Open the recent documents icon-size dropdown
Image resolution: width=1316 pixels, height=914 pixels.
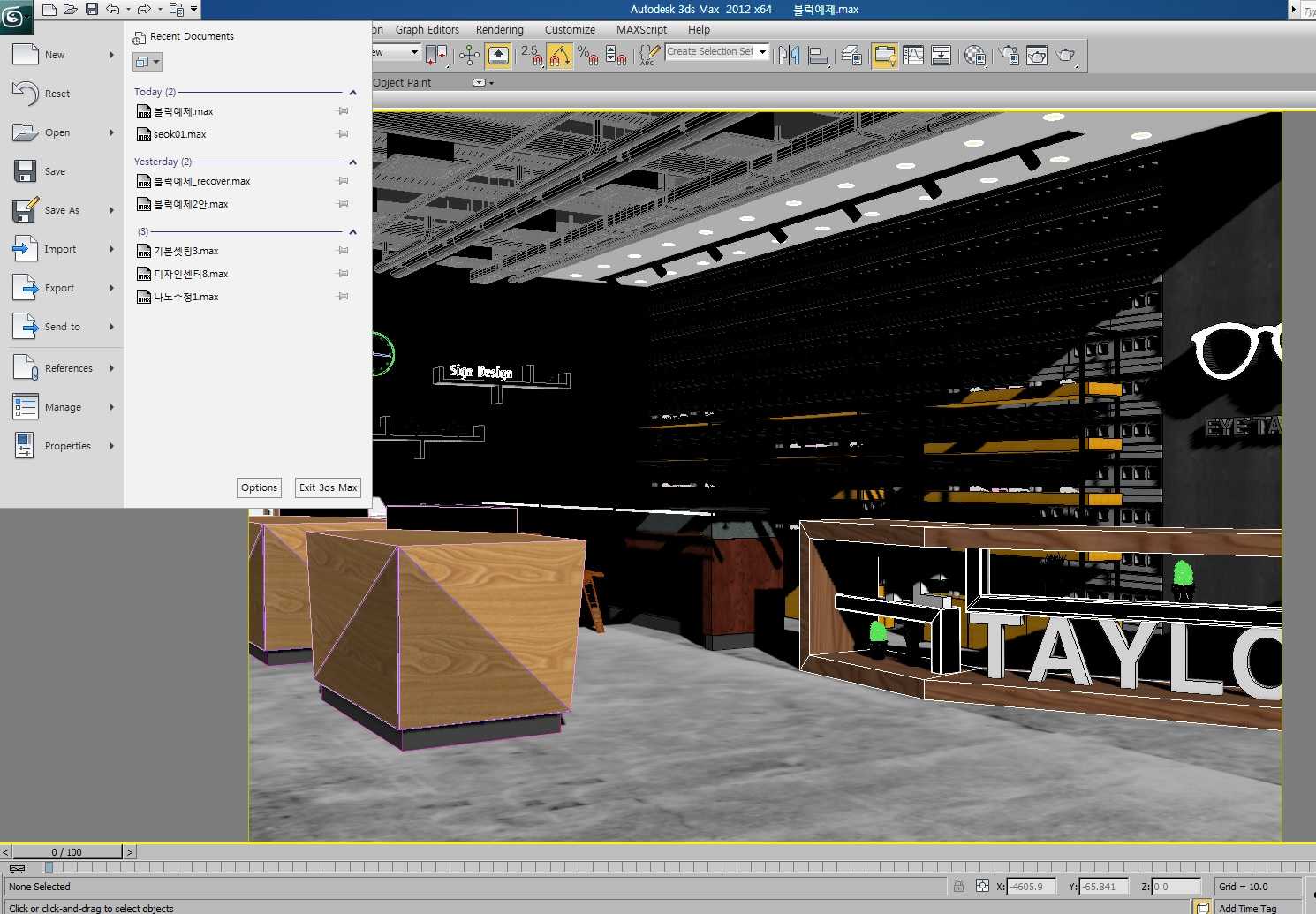pyautogui.click(x=147, y=62)
